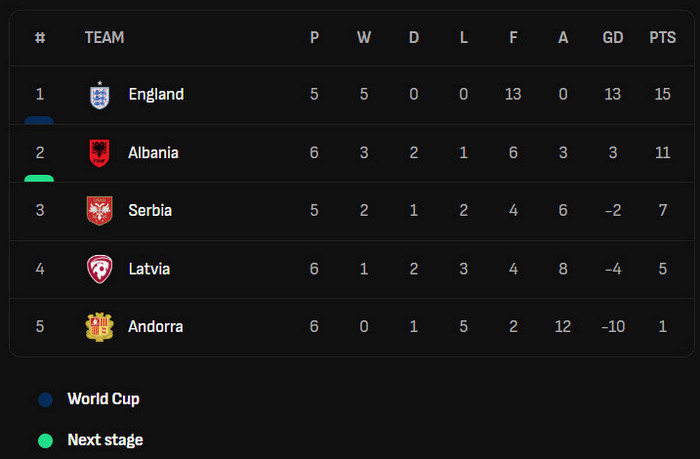700x459 pixels.
Task: Click the GD column header
Action: pyautogui.click(x=613, y=38)
